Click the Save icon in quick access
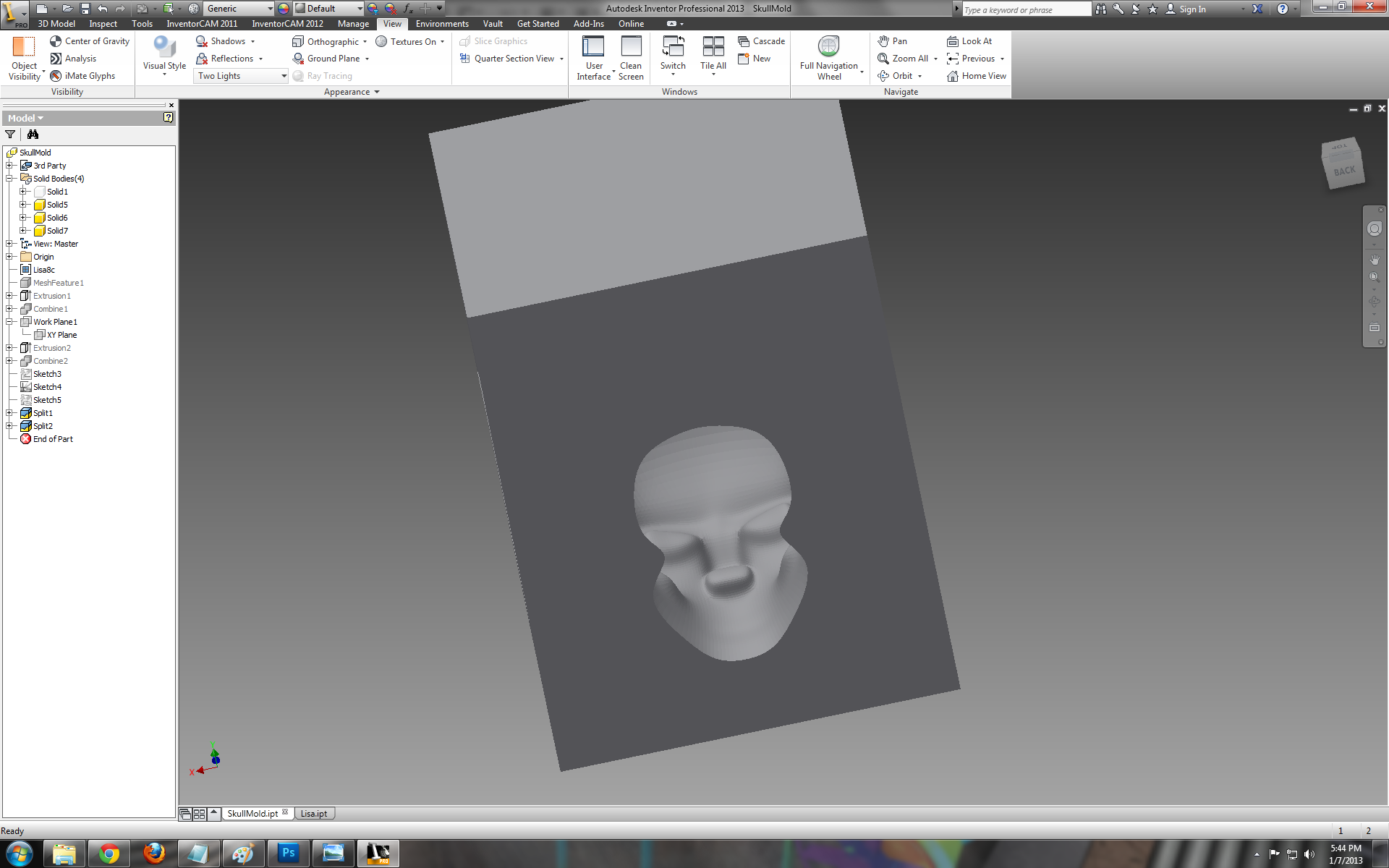This screenshot has width=1389, height=868. pyautogui.click(x=85, y=9)
